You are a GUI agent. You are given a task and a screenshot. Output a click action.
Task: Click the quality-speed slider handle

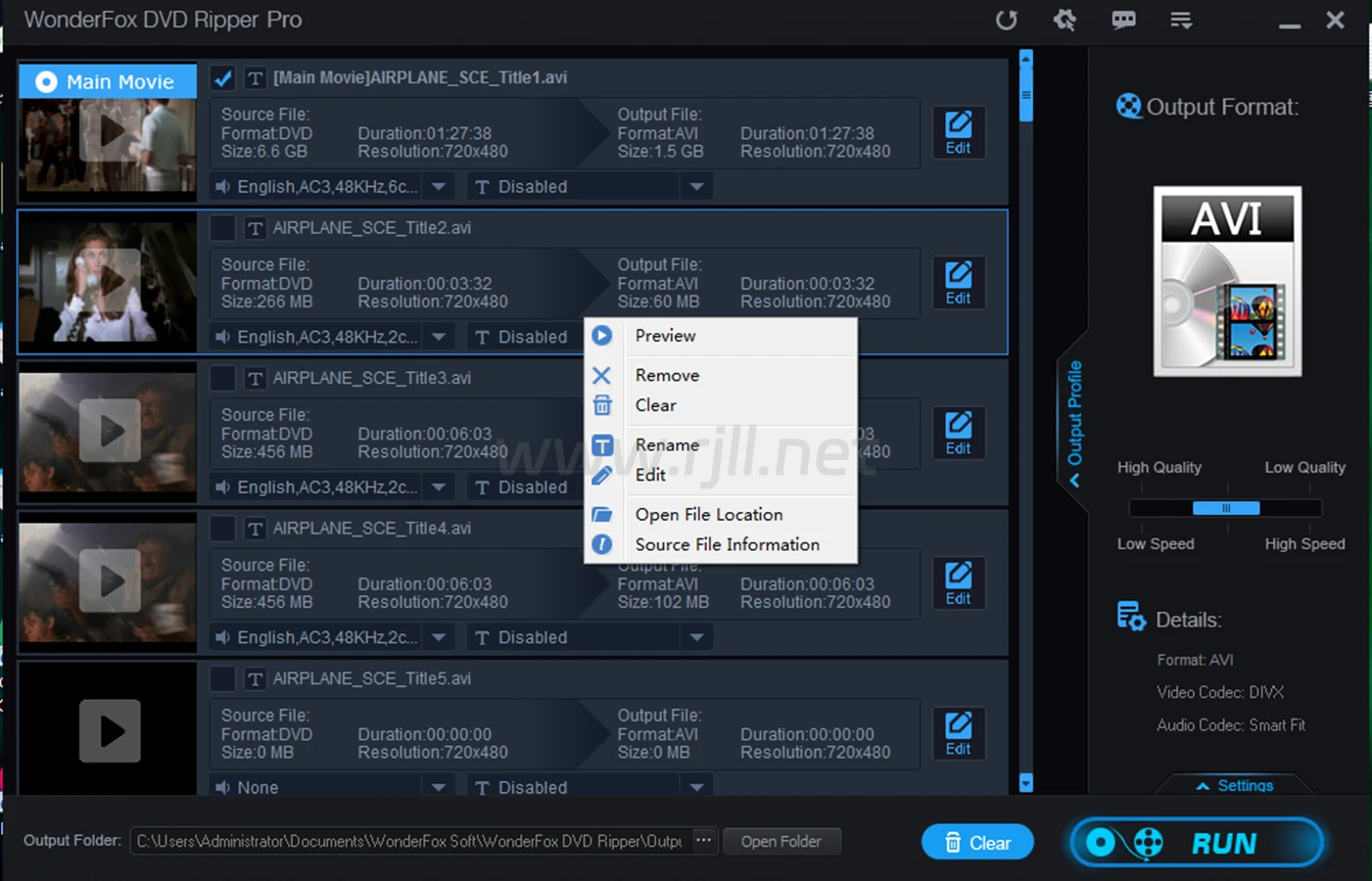1225,508
